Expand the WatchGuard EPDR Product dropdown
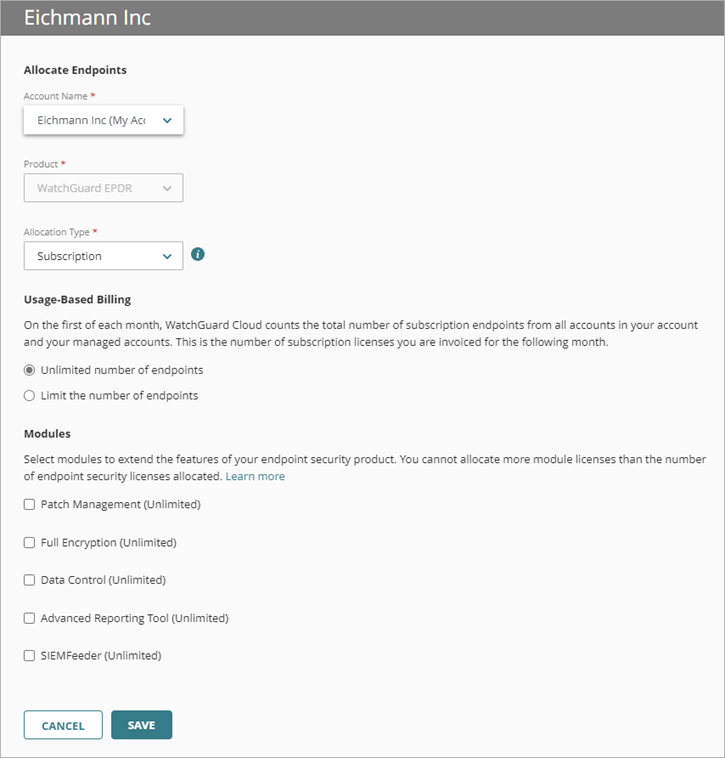The width and height of the screenshot is (725, 758). pos(104,188)
